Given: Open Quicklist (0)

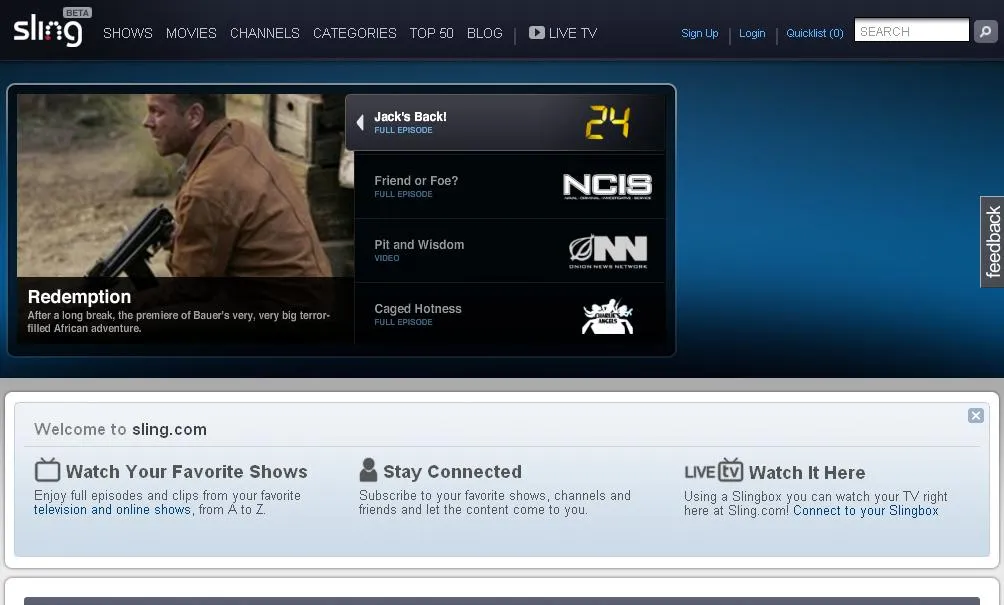Looking at the screenshot, I should pos(814,33).
